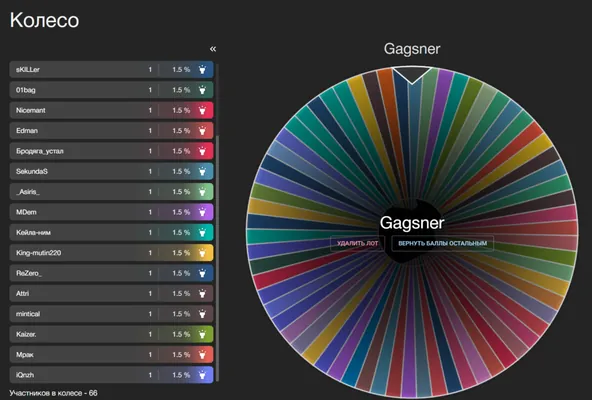Click the highlight icon in SekundaS row
Image resolution: width=592 pixels, height=400 pixels.
[202, 171]
